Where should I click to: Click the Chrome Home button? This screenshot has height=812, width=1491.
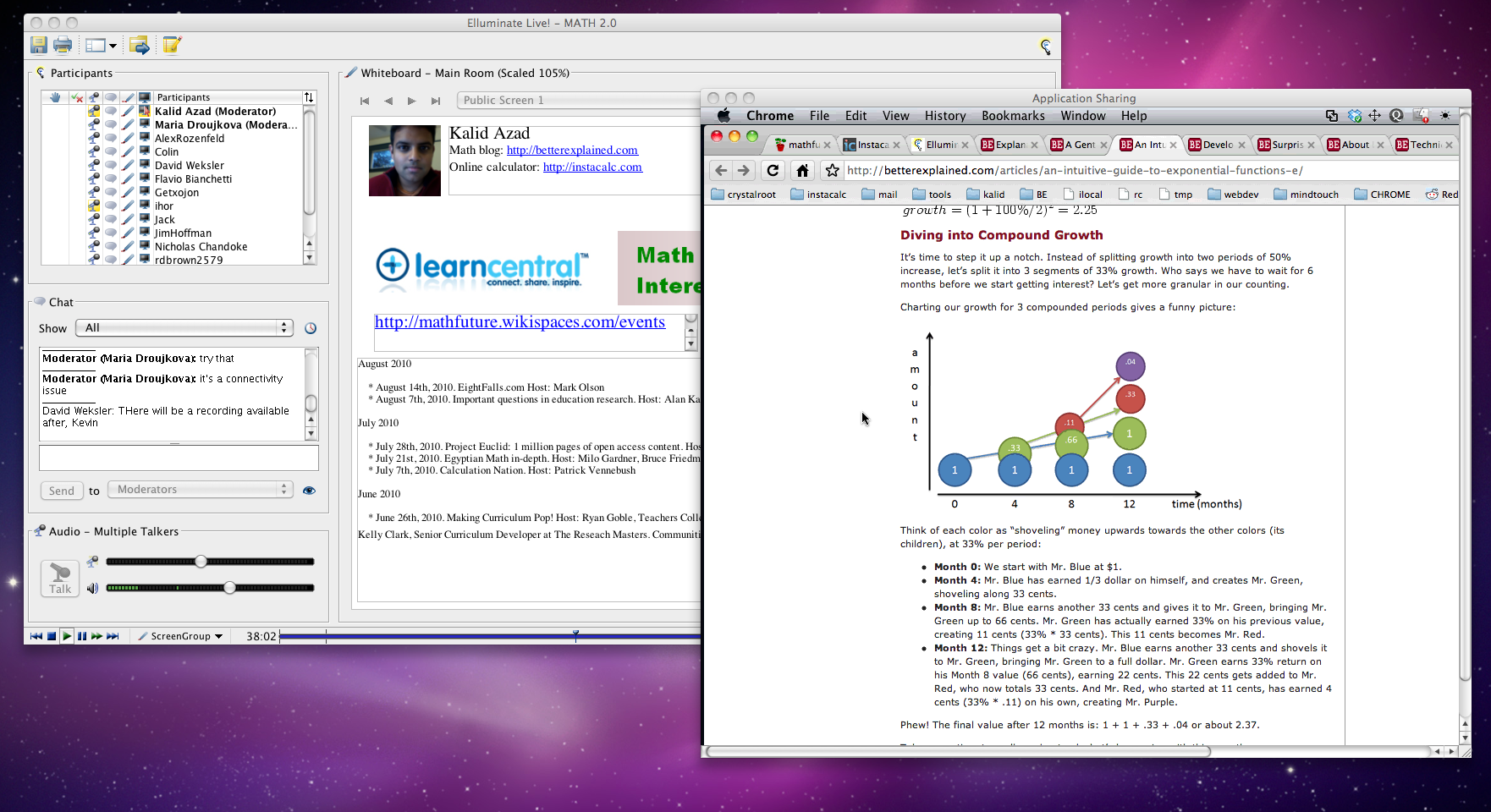(802, 170)
